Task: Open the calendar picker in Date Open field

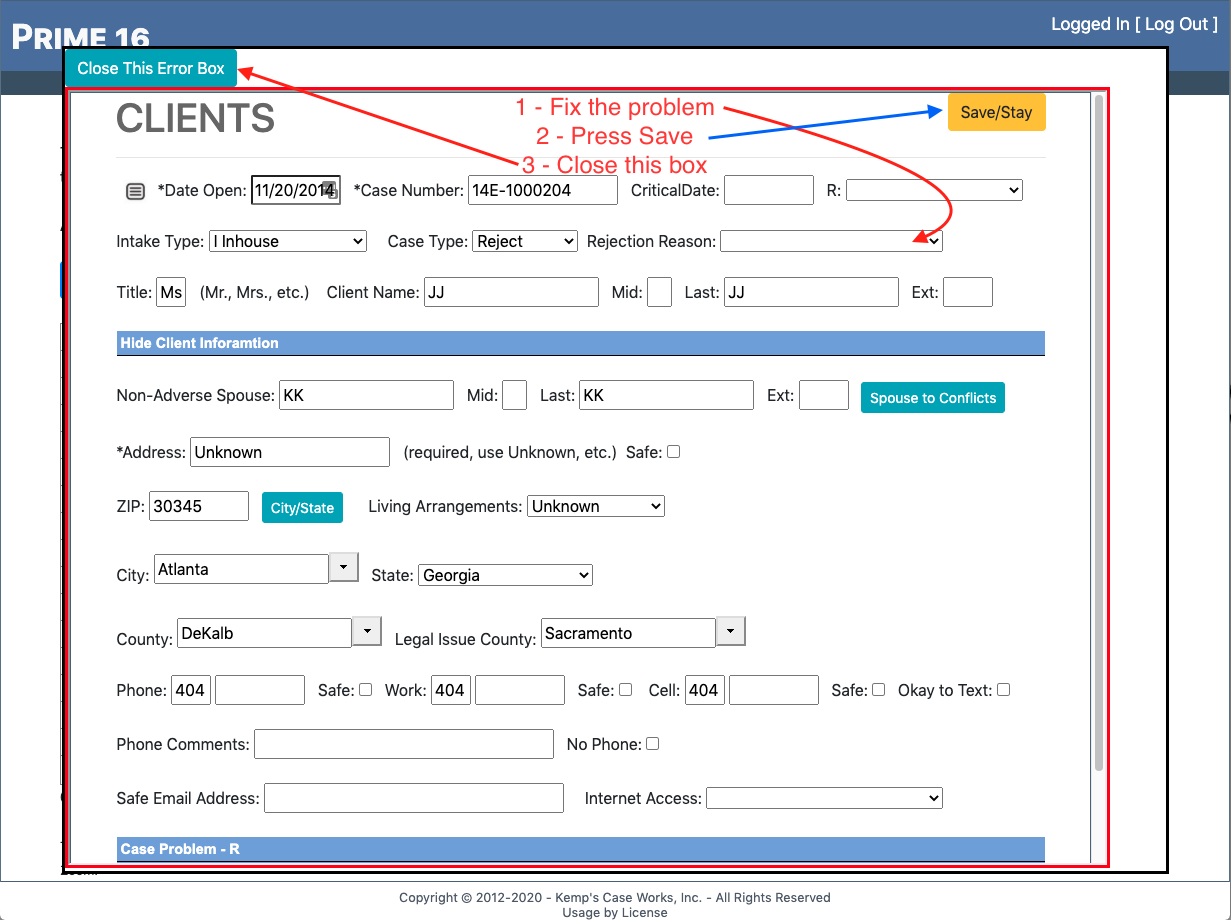Action: click(332, 192)
